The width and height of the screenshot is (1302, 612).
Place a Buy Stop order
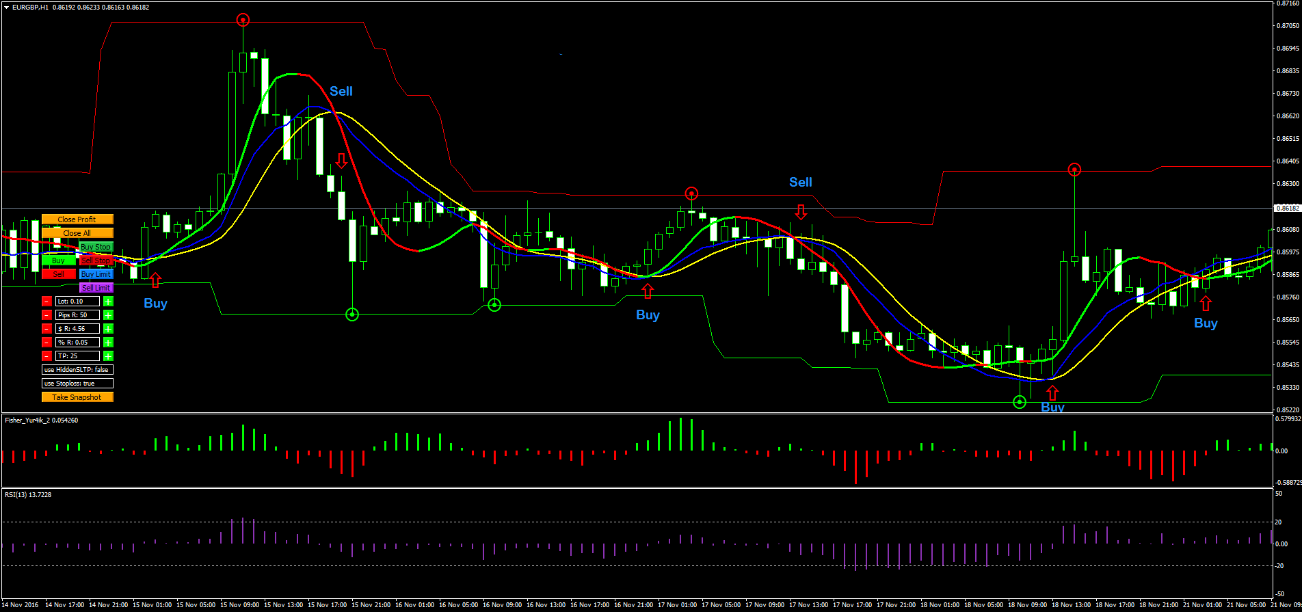point(96,246)
